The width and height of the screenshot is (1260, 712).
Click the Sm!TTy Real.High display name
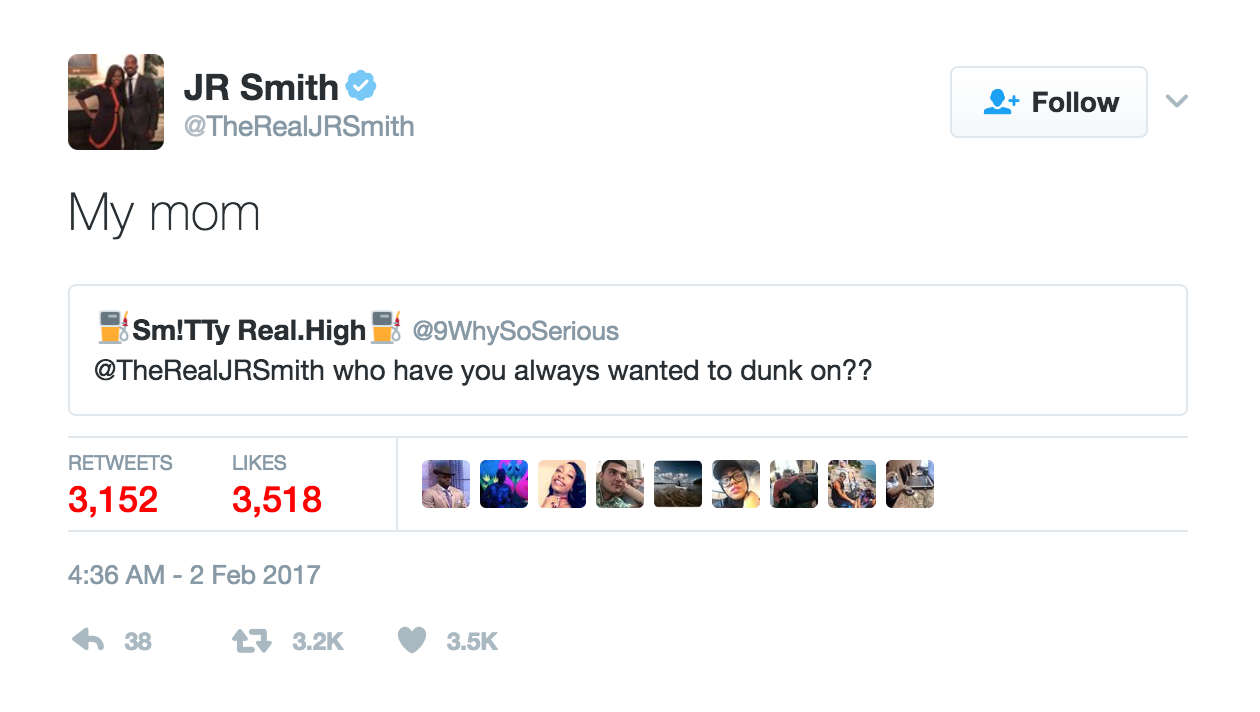(249, 330)
